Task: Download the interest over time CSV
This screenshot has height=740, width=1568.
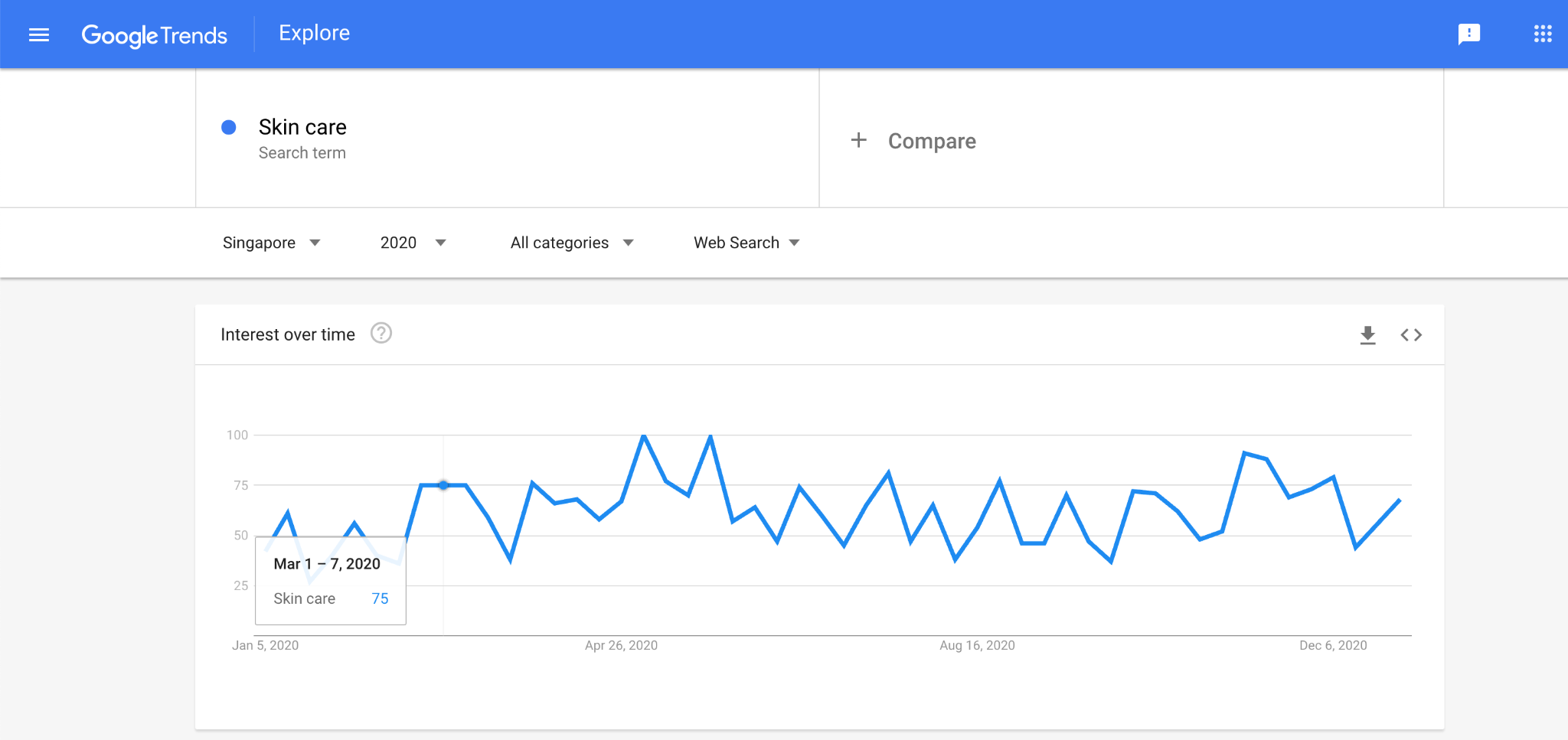Action: point(1367,335)
